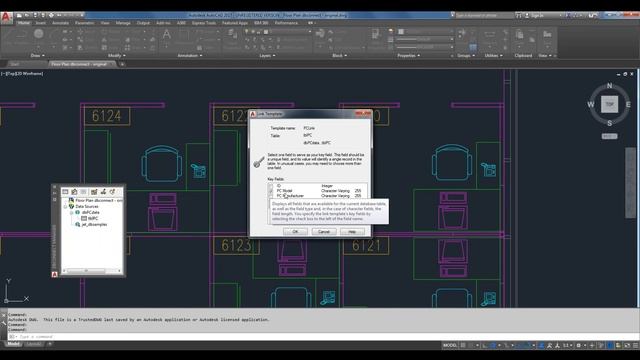Screen dimensions: 640x360
Task: Click Help in the Link Template dialog
Action: point(352,232)
